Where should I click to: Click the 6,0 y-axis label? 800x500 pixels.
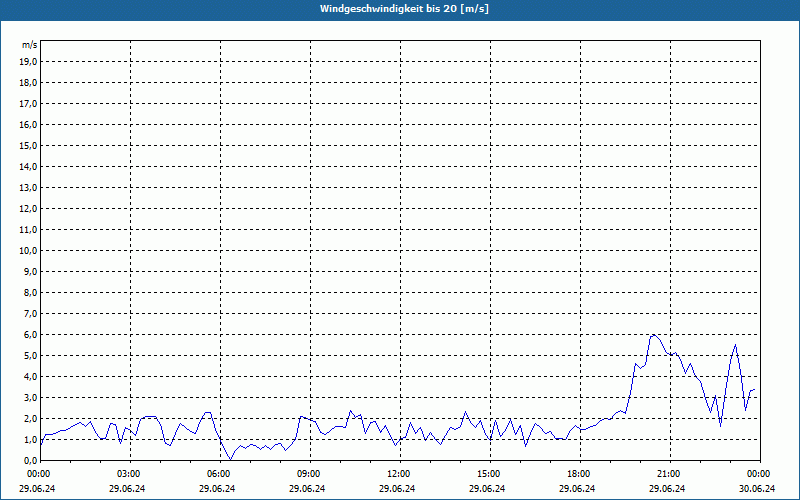pos(31,335)
